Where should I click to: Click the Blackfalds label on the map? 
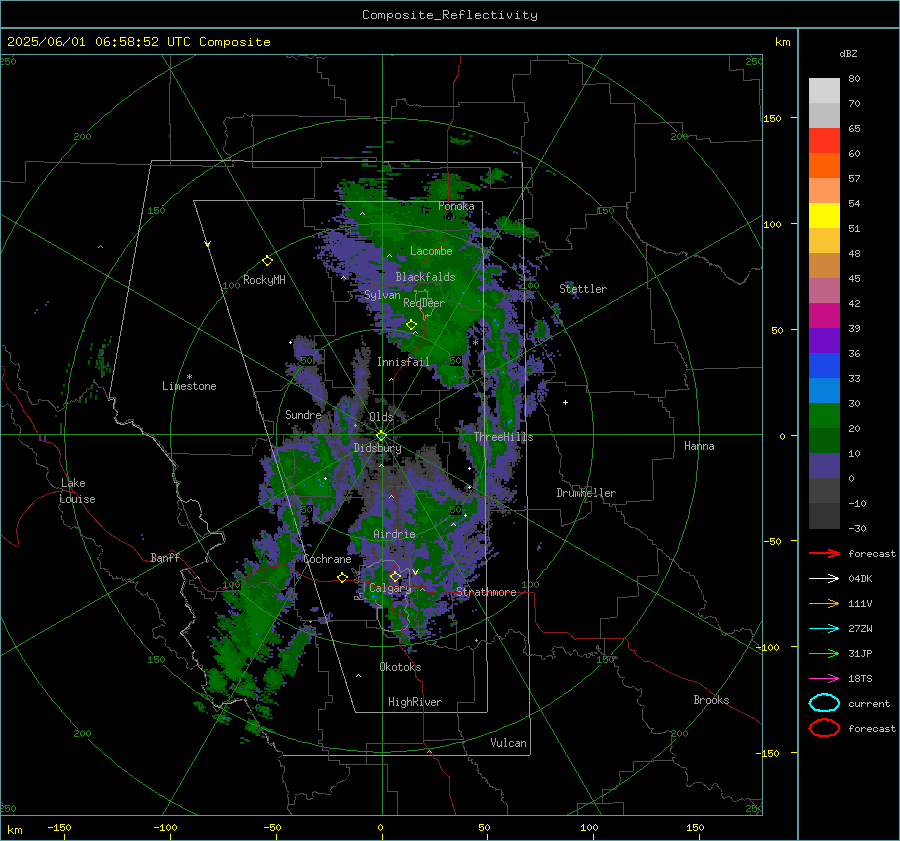(425, 277)
